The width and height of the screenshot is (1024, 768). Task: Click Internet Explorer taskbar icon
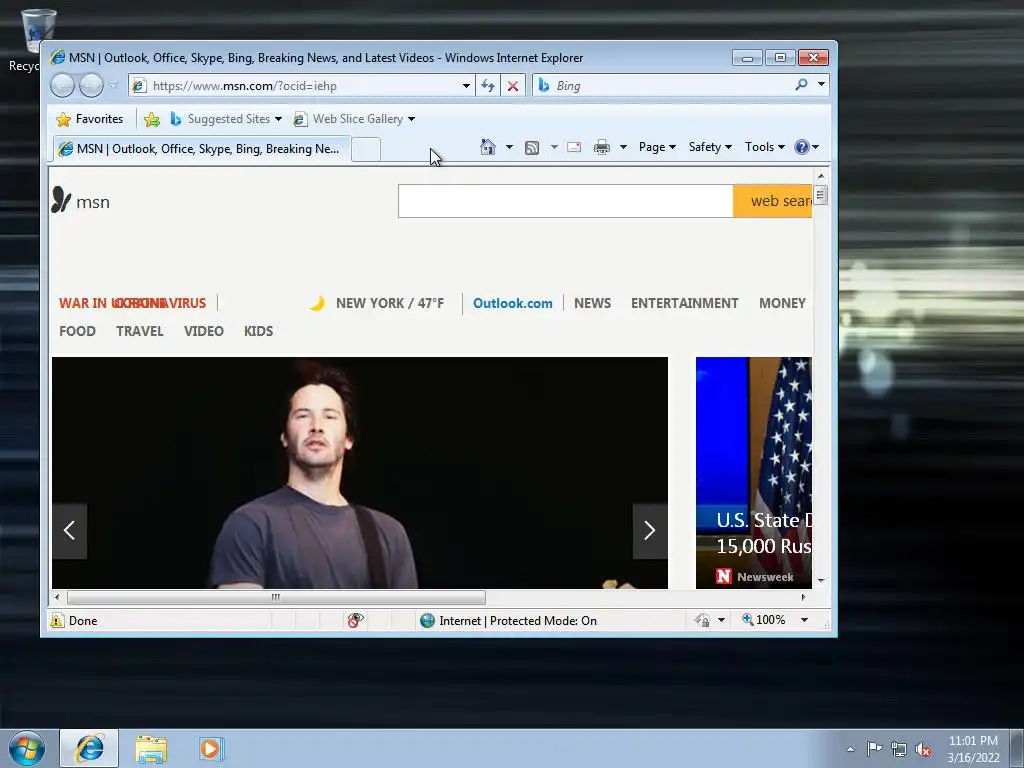(89, 748)
